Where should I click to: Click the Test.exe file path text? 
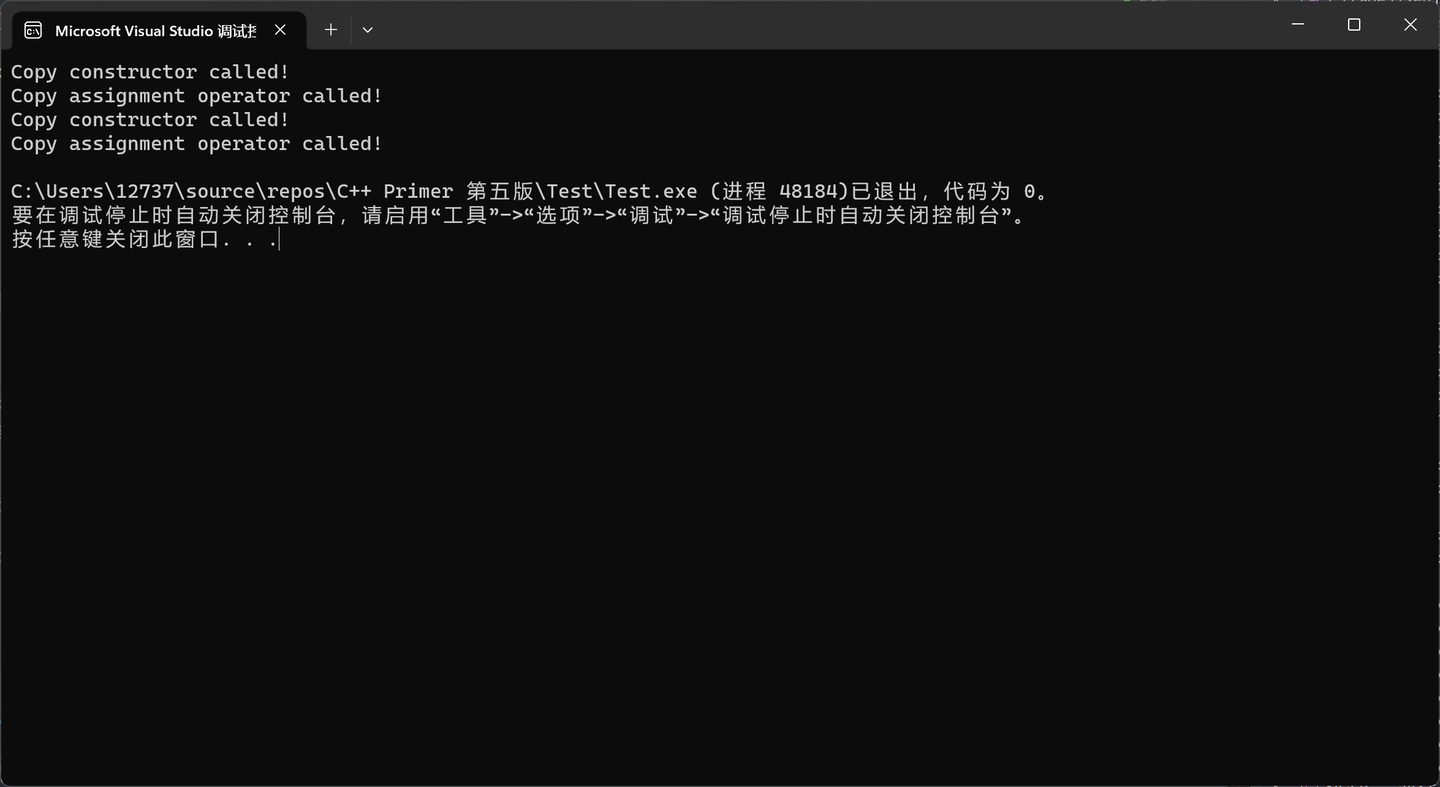350,190
